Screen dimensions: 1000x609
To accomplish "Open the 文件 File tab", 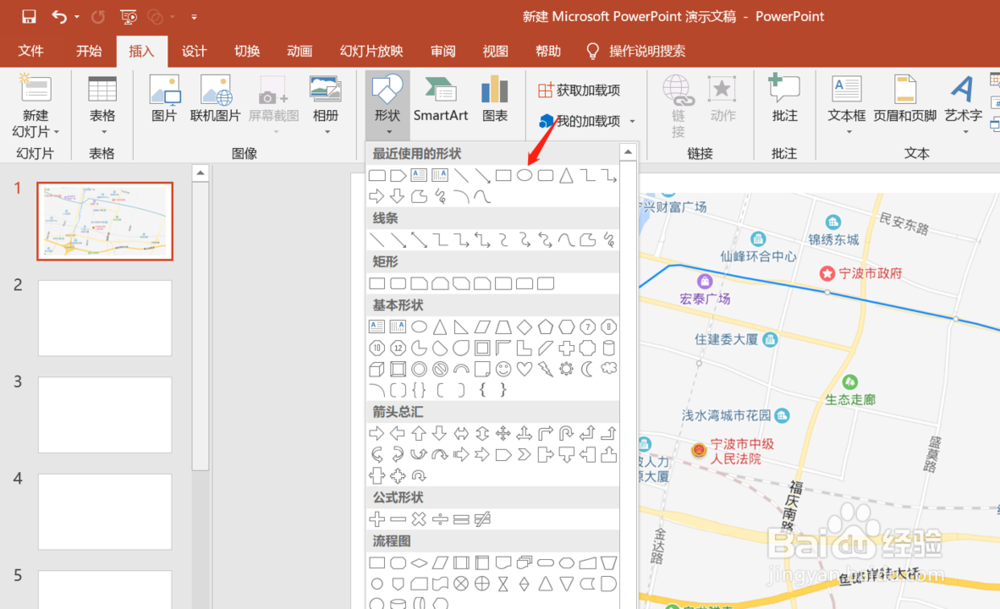I will pyautogui.click(x=31, y=51).
